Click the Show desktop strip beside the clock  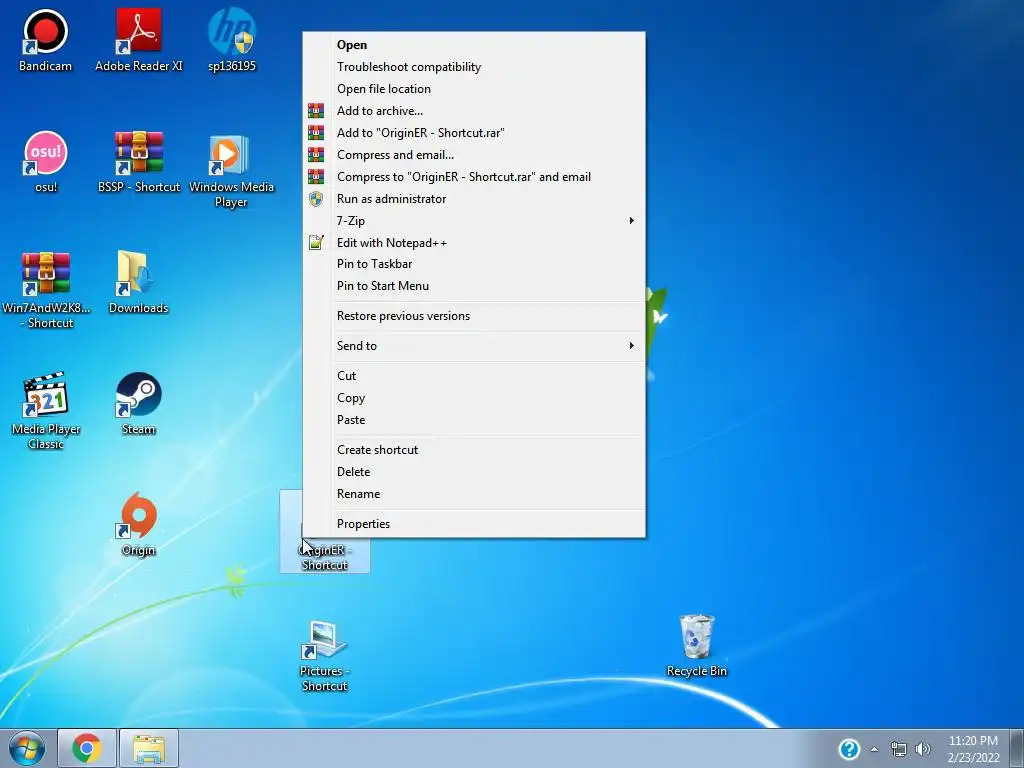(1016, 748)
